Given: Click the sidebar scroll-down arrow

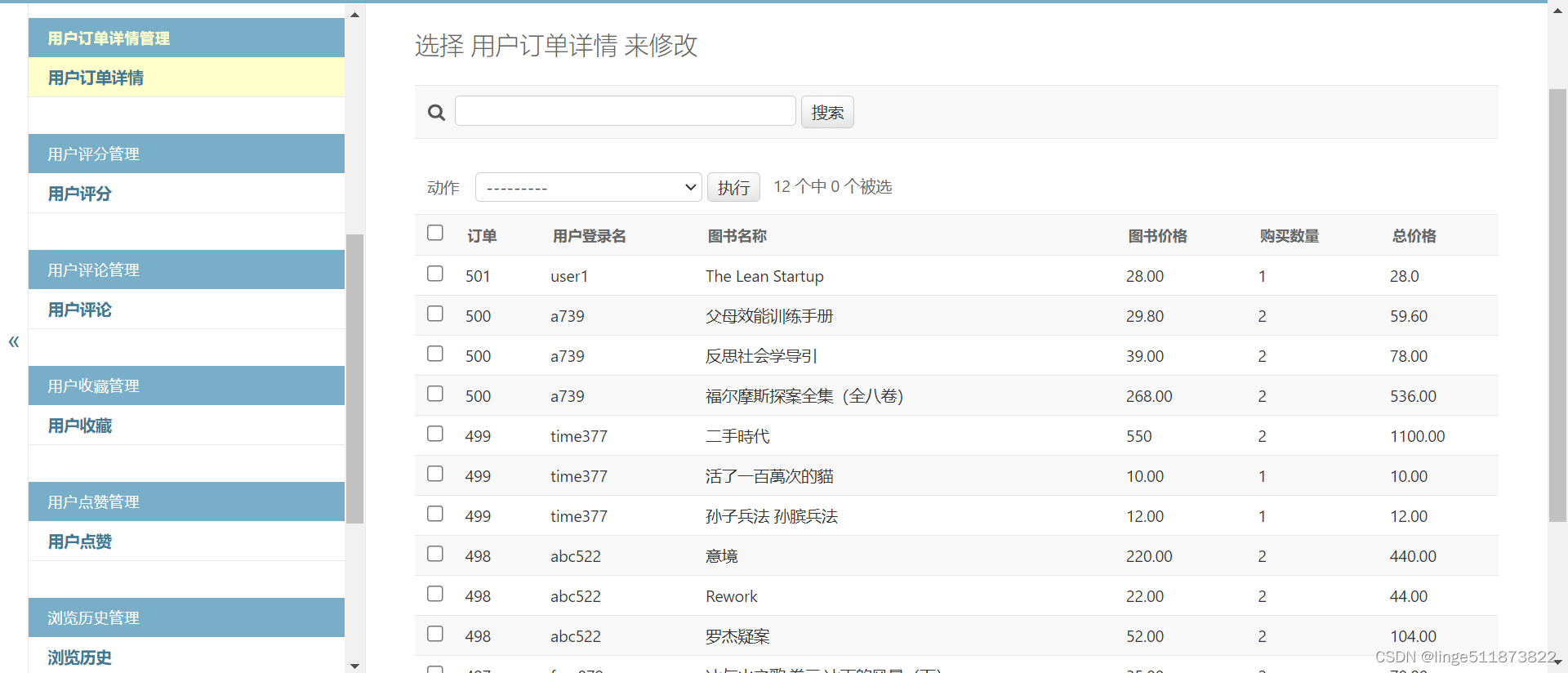Looking at the screenshot, I should tap(354, 666).
